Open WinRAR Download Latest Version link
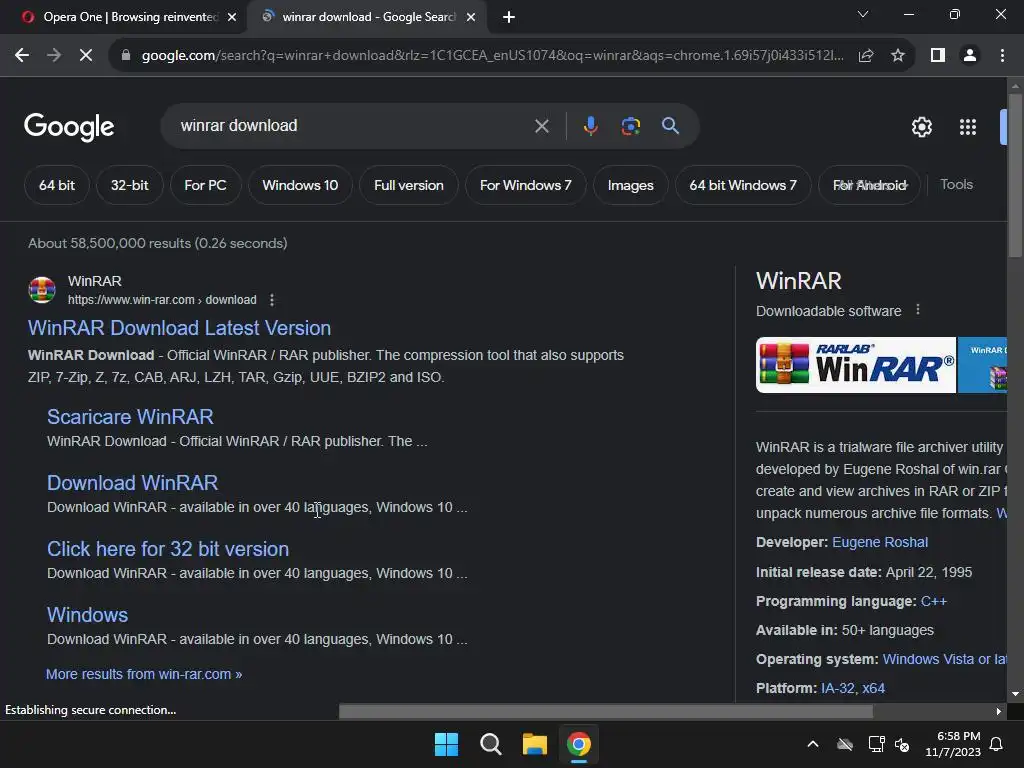The height and width of the screenshot is (768, 1024). pyautogui.click(x=179, y=328)
